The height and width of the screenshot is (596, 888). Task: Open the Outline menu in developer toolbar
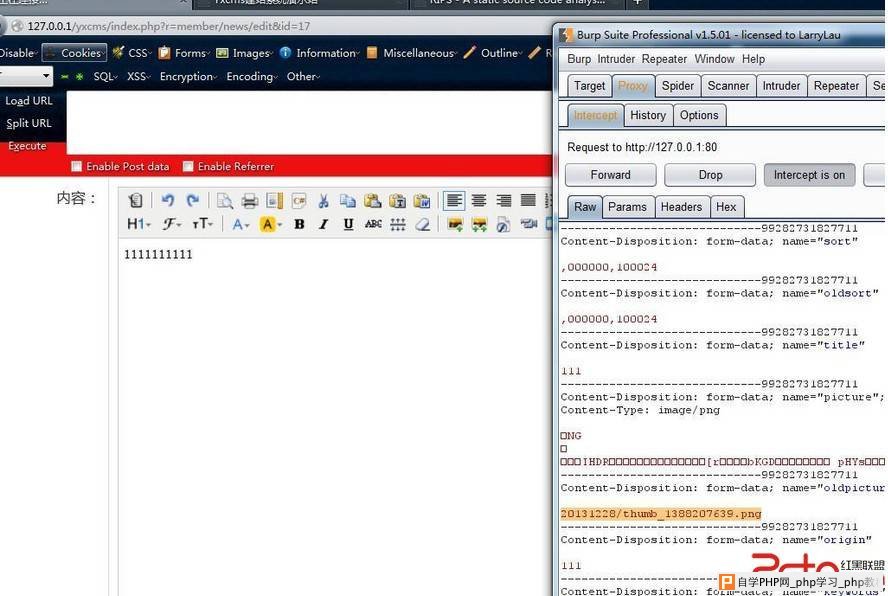(493, 53)
